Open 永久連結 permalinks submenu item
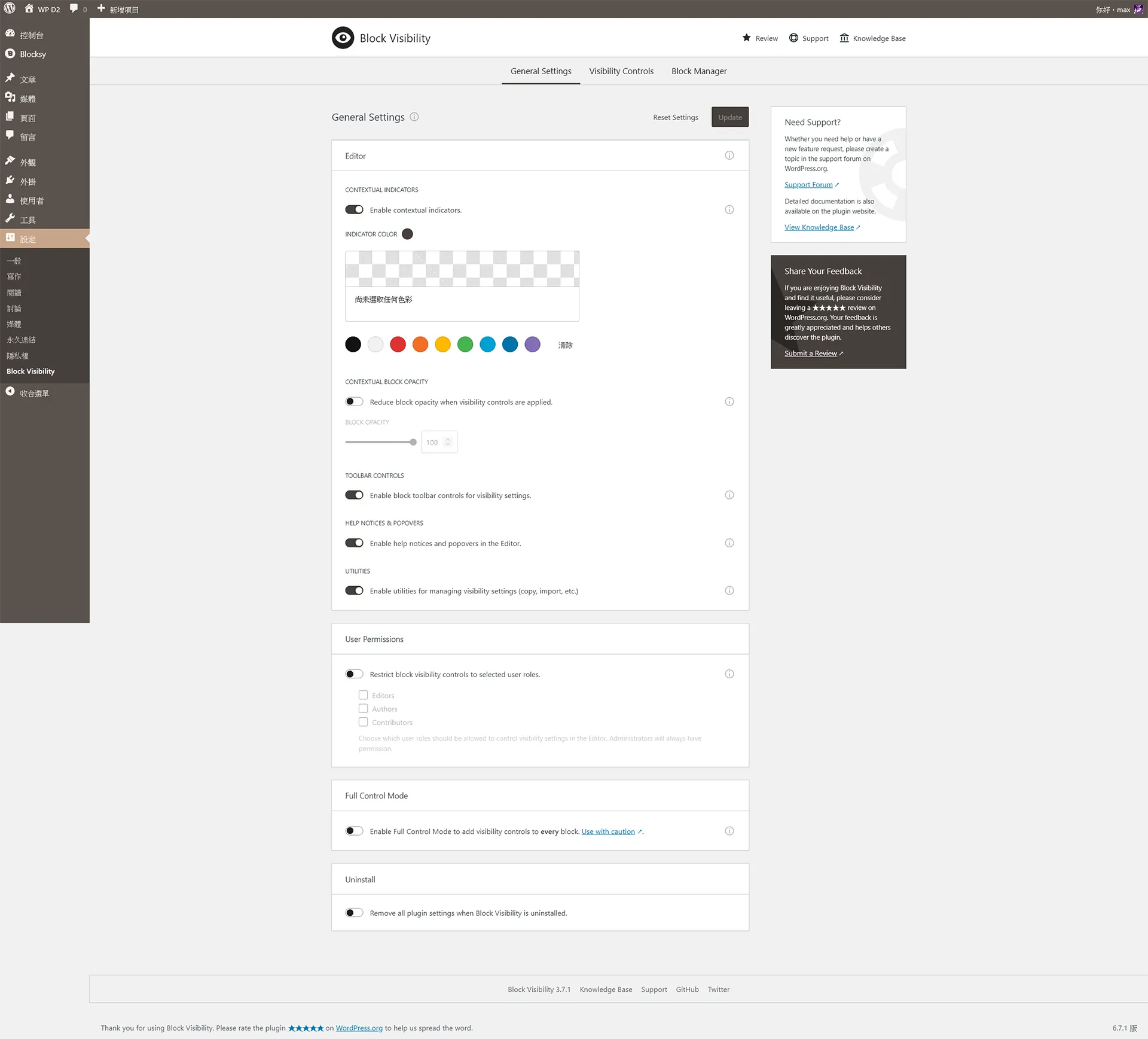Screen dimensions: 1148x1039 coord(22,340)
